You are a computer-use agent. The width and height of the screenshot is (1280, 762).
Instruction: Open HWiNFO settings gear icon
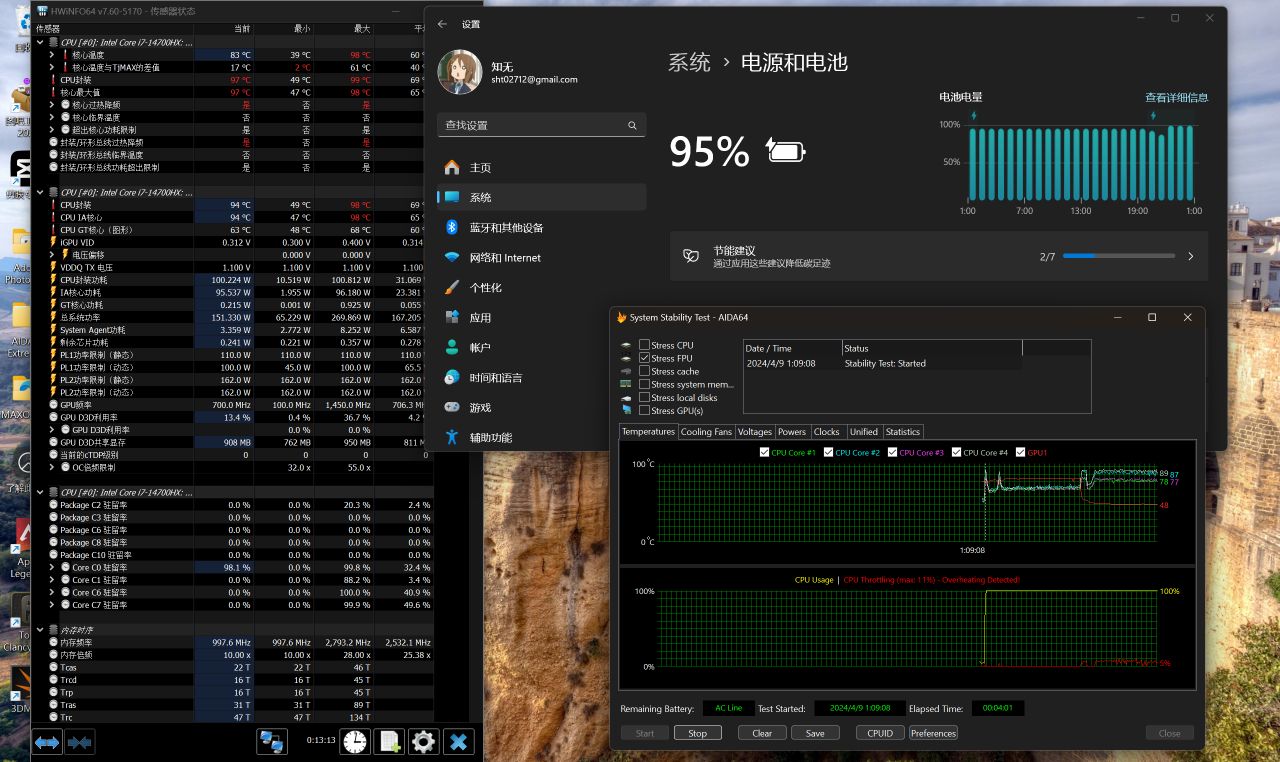coord(423,741)
